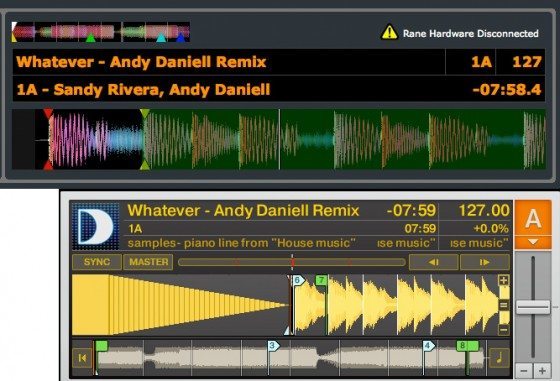Viewport: 560px width, 381px height.
Task: Click the Rane Hardware Disconnected warning icon
Action: pyautogui.click(x=389, y=32)
